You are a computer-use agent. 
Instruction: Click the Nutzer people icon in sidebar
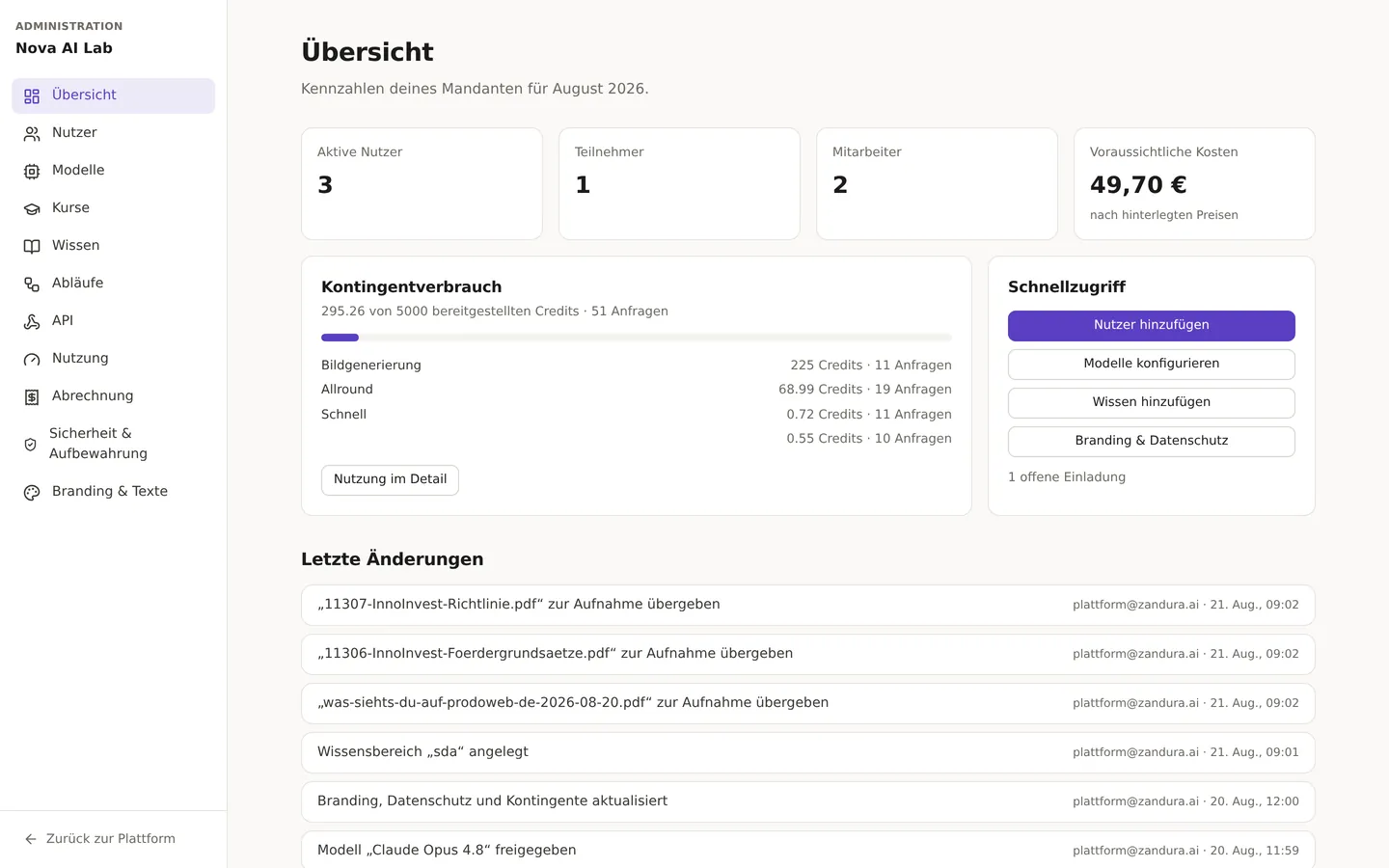coord(32,133)
